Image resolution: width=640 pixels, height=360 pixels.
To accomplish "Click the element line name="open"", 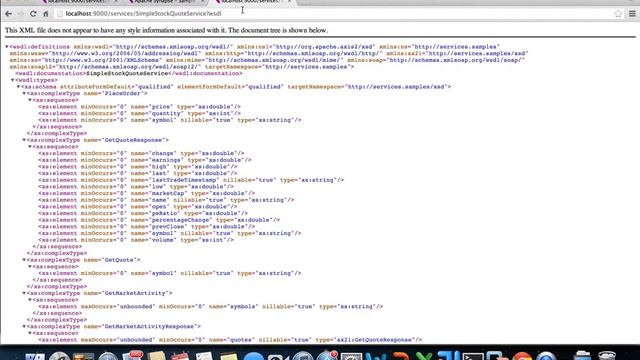I will point(138,207).
